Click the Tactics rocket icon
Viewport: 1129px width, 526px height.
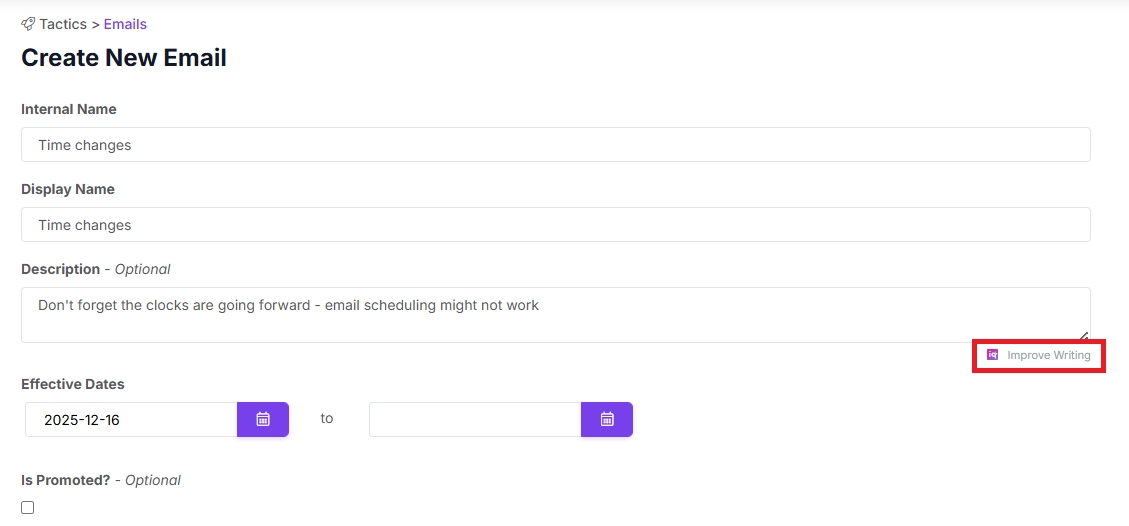click(28, 24)
